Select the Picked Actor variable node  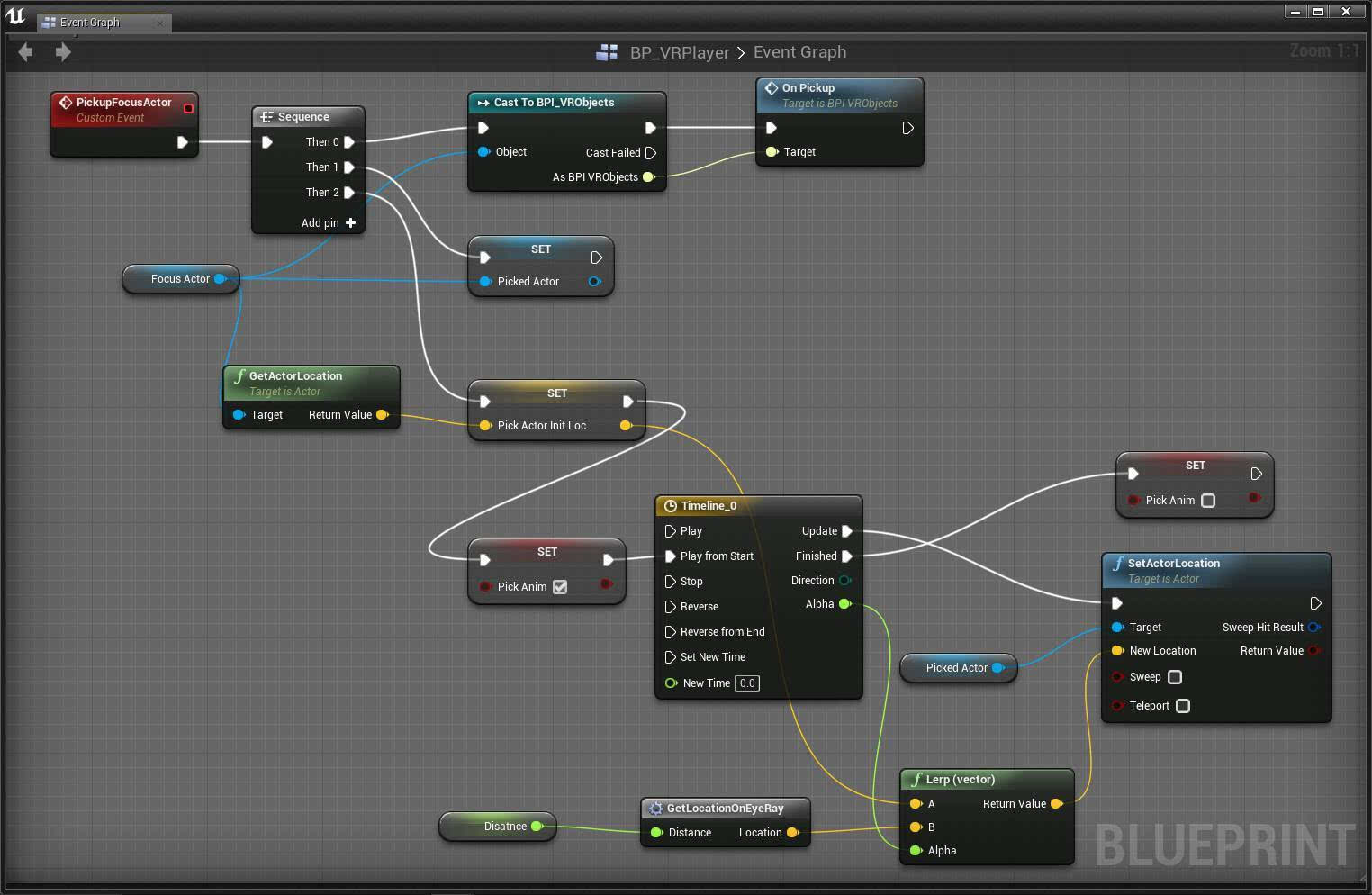tap(958, 668)
